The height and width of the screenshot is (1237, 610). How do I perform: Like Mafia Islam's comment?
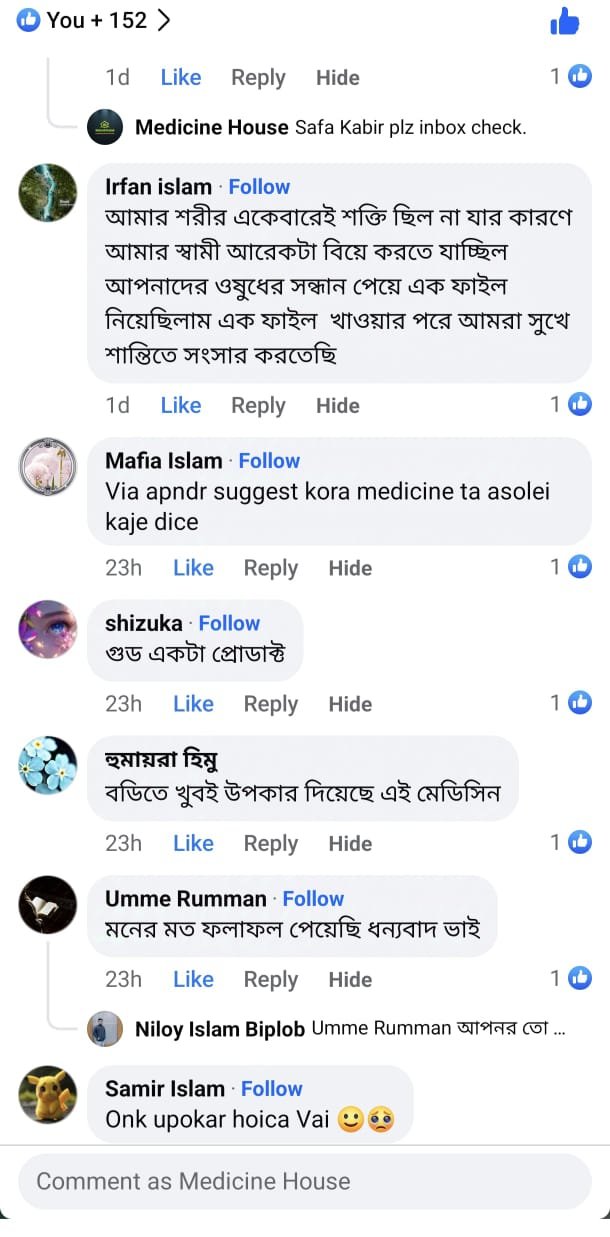click(x=193, y=568)
